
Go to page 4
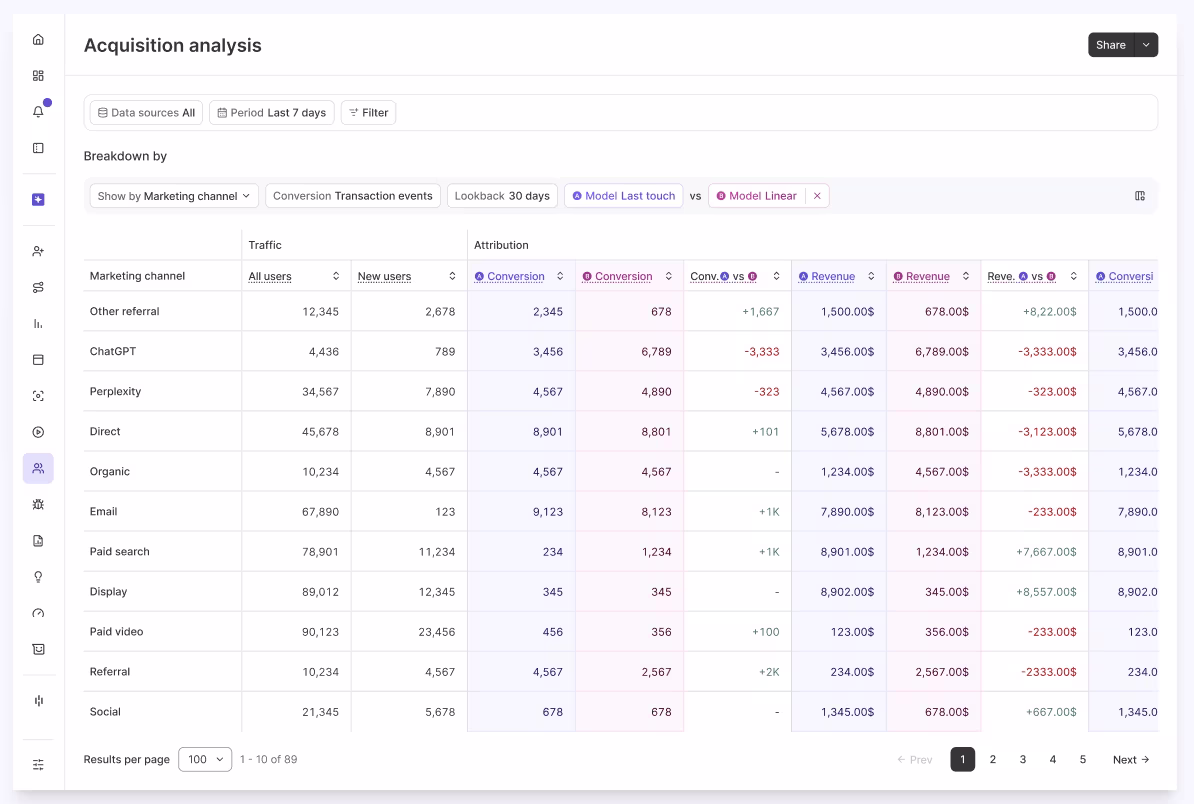[x=1053, y=759]
